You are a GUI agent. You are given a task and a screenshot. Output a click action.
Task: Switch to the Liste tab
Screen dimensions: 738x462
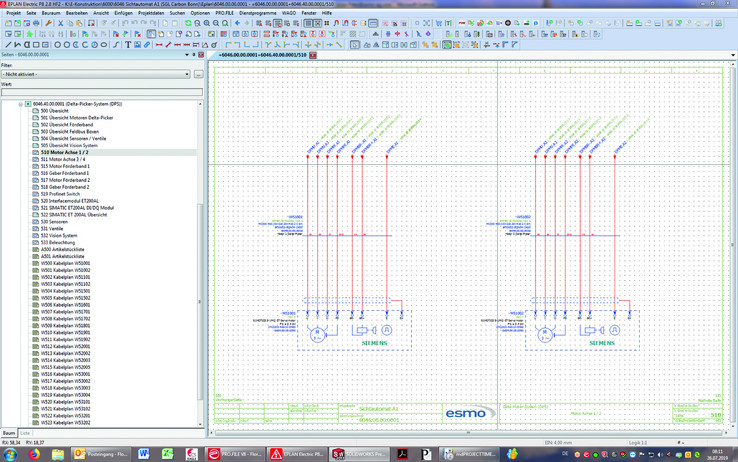coord(25,433)
